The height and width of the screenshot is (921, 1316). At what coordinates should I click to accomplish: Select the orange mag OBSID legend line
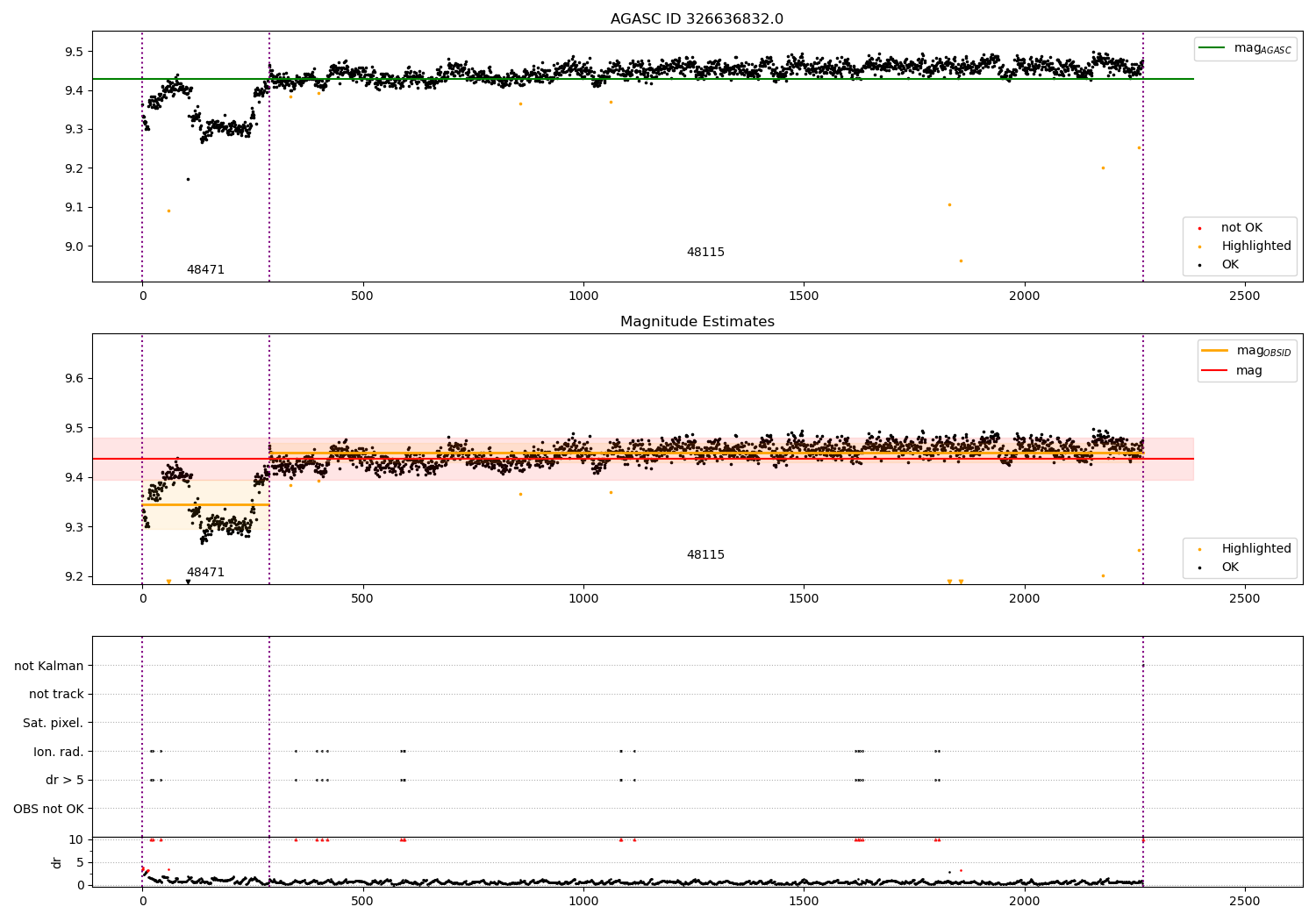pyautogui.click(x=1215, y=351)
